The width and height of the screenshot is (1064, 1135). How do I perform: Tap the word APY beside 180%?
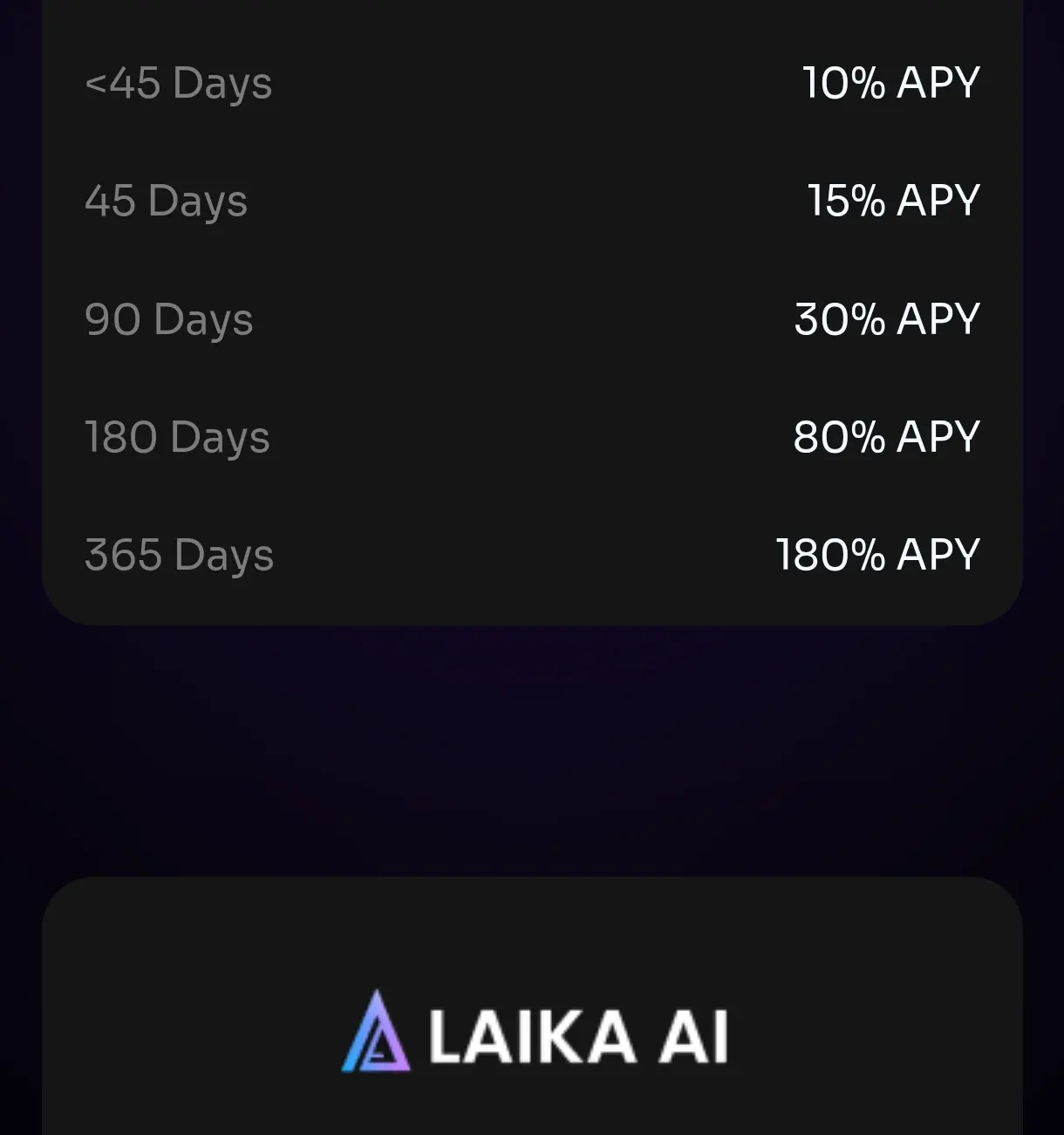[939, 554]
